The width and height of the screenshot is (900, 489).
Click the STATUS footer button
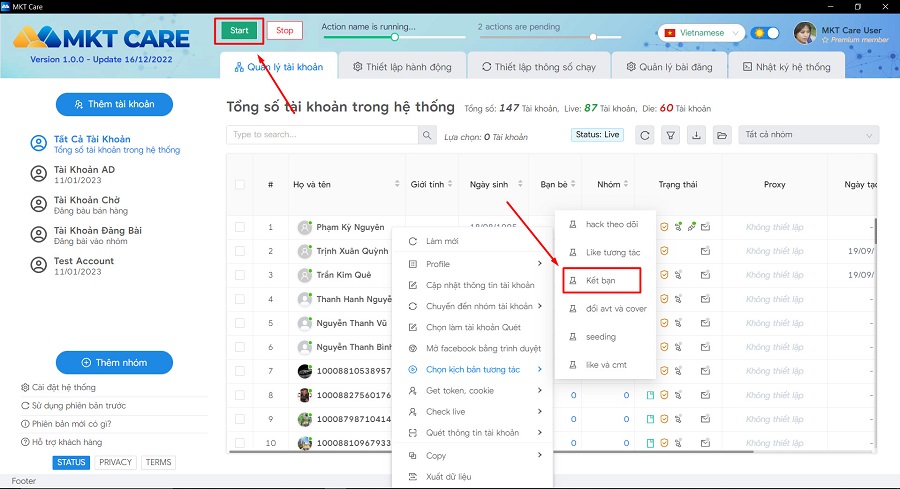[x=71, y=463]
